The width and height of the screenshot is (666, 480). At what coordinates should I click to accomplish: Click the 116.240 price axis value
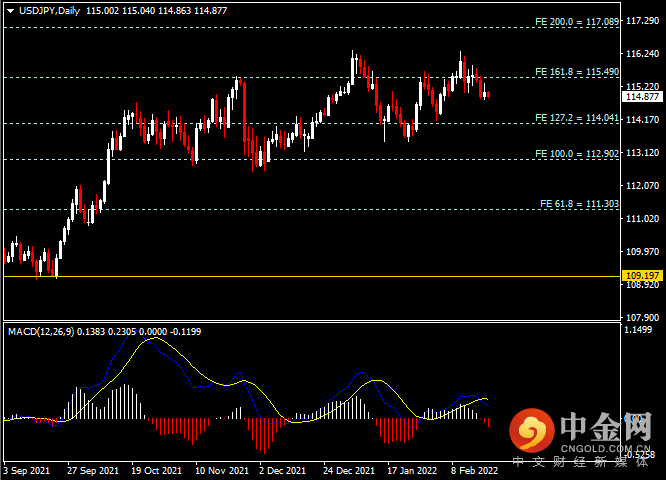click(643, 53)
